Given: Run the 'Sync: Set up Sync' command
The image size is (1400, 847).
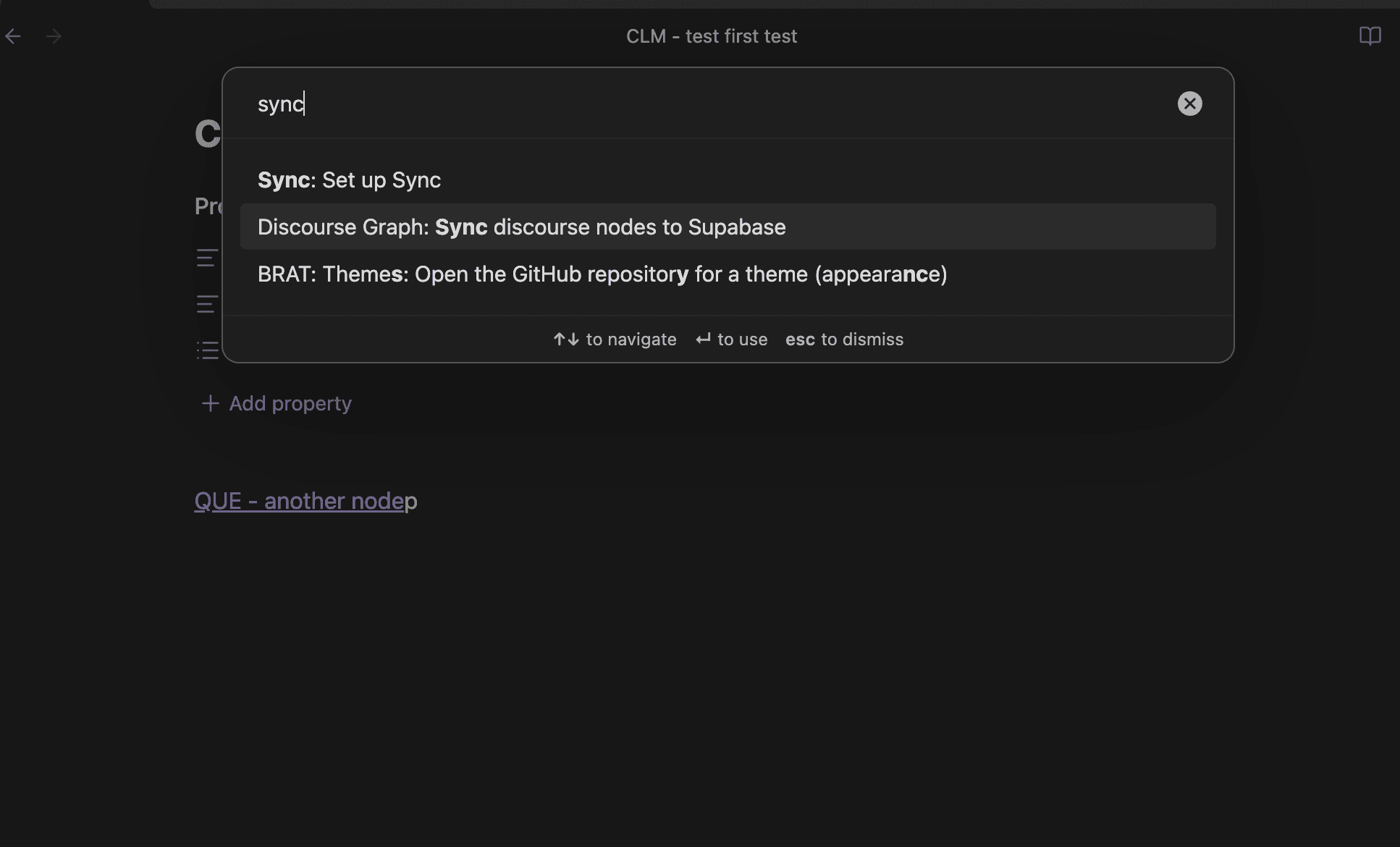Looking at the screenshot, I should tap(349, 180).
